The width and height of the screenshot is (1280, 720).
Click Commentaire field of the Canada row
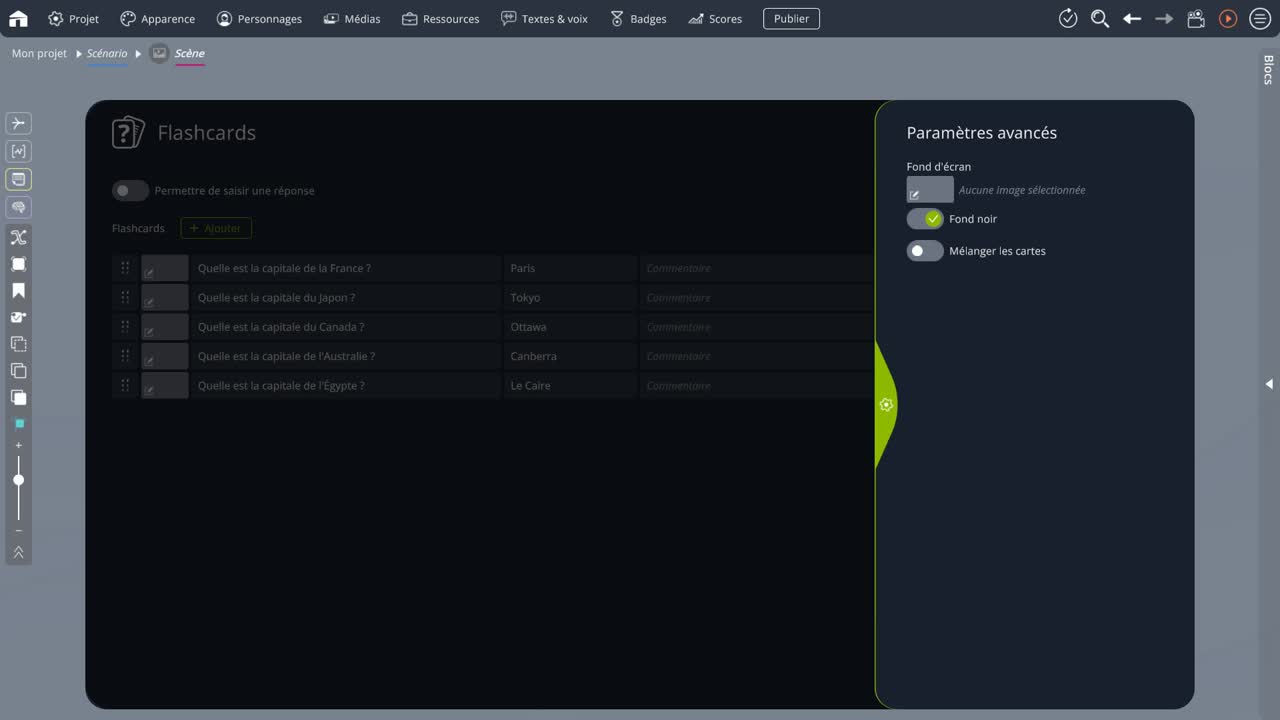756,327
